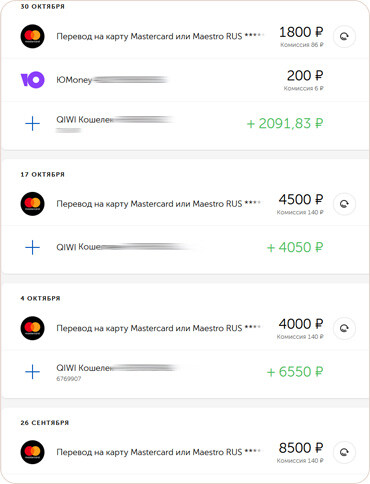
Task: Click the +4050 ₽ incoming amount
Action: click(x=295, y=247)
